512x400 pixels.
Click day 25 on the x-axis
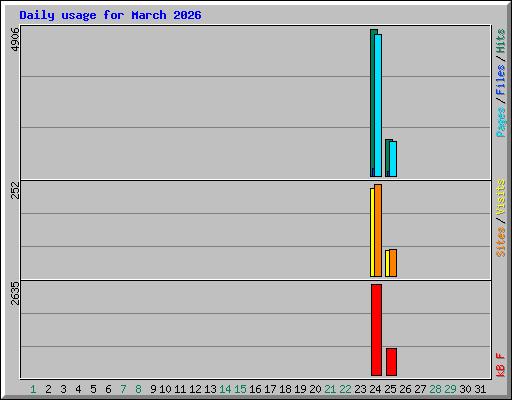pyautogui.click(x=390, y=389)
